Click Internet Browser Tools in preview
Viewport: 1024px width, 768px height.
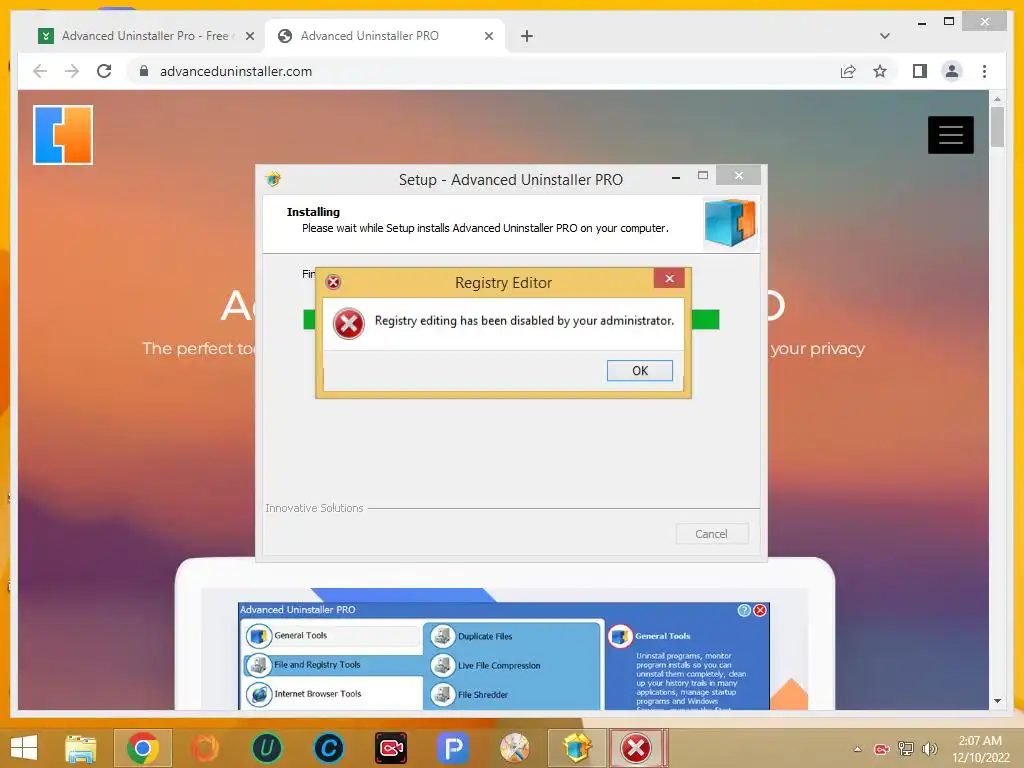317,694
